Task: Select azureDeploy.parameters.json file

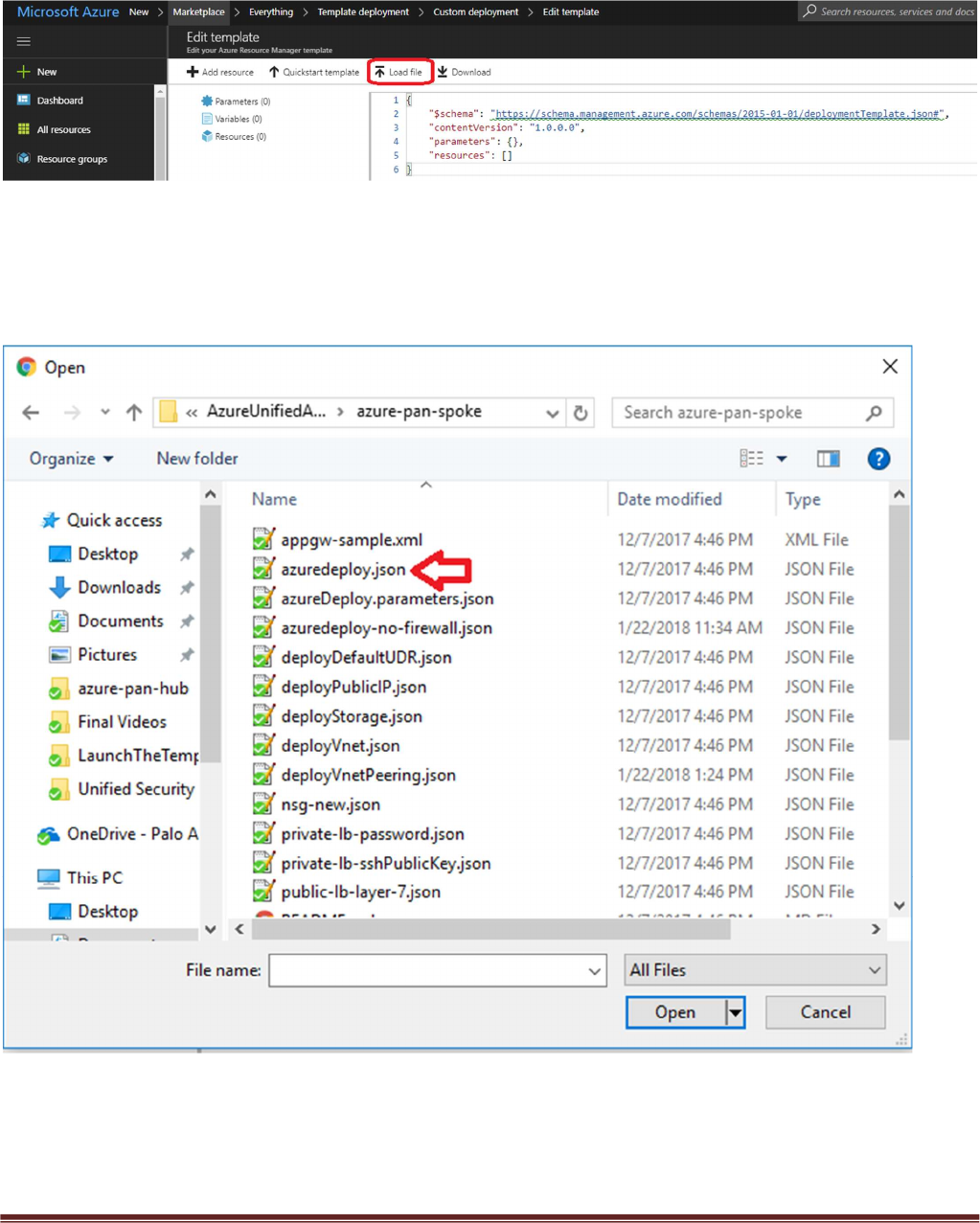Action: 387,599
